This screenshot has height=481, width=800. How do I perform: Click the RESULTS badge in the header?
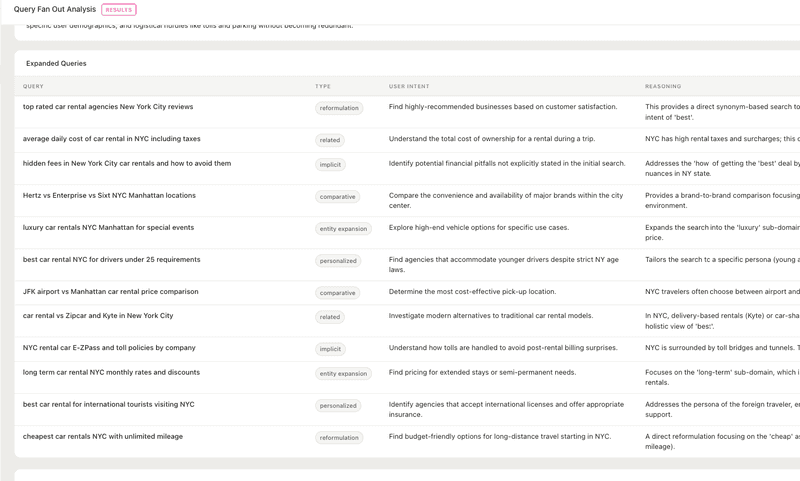tap(118, 10)
